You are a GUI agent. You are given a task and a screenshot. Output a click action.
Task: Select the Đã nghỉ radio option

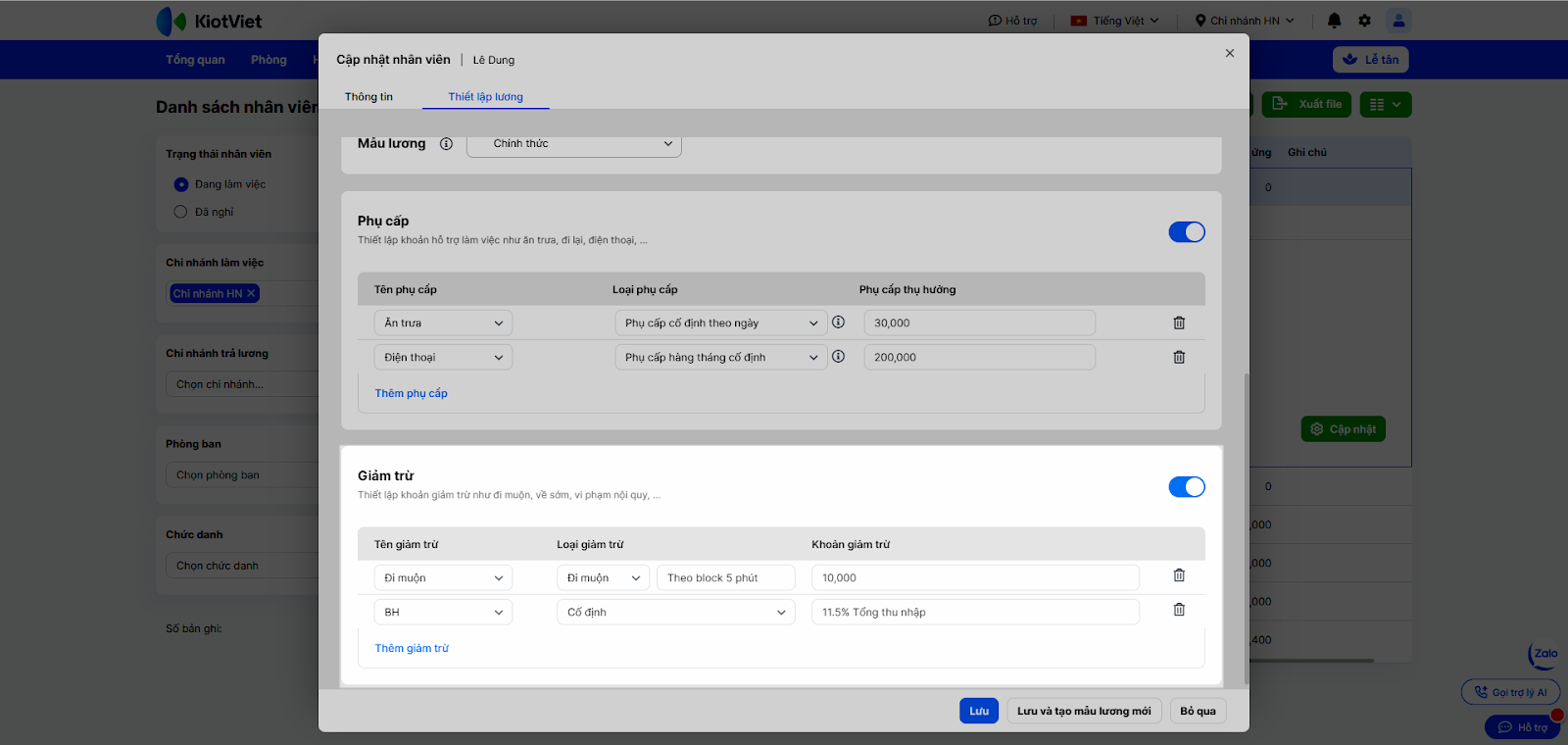coord(180,212)
